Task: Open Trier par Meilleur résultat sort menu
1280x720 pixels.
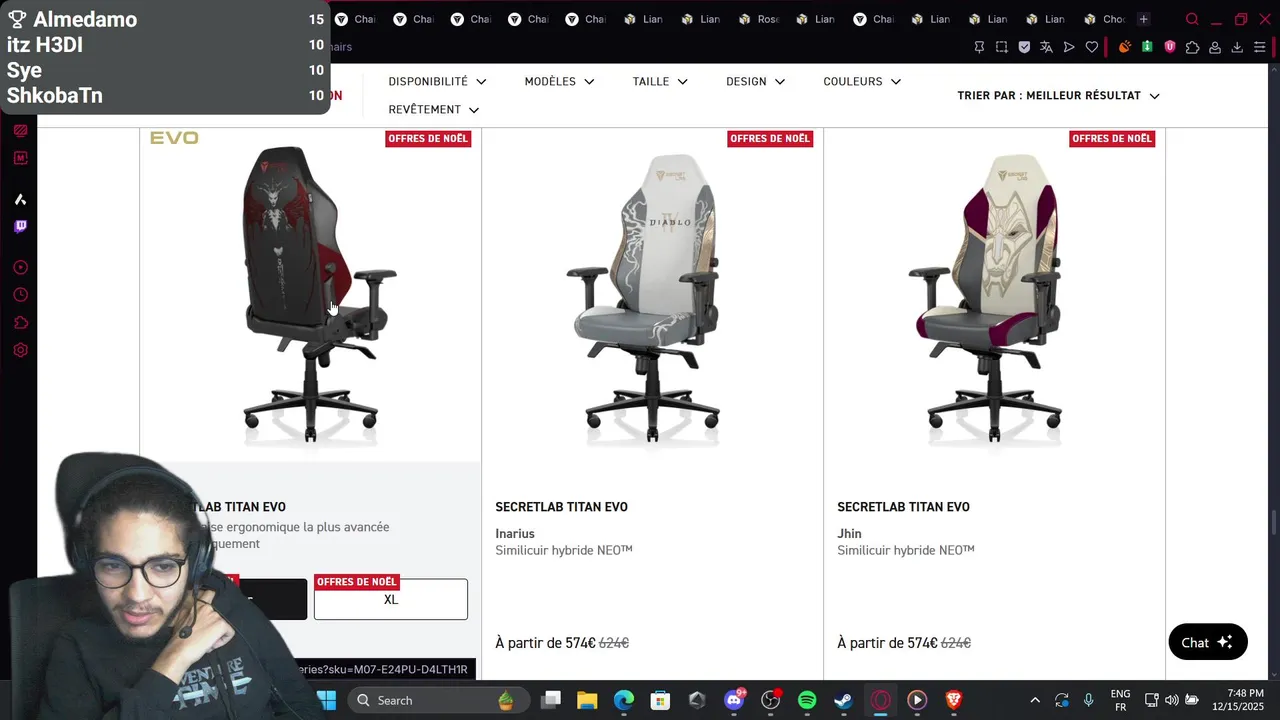Action: (1058, 96)
